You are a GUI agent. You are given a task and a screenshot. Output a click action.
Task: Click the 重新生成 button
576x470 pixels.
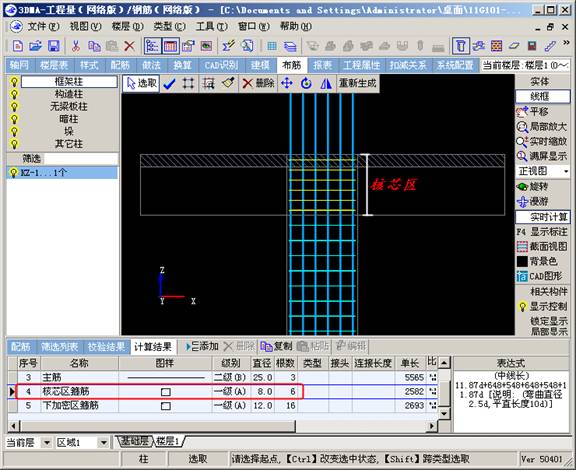pyautogui.click(x=357, y=83)
